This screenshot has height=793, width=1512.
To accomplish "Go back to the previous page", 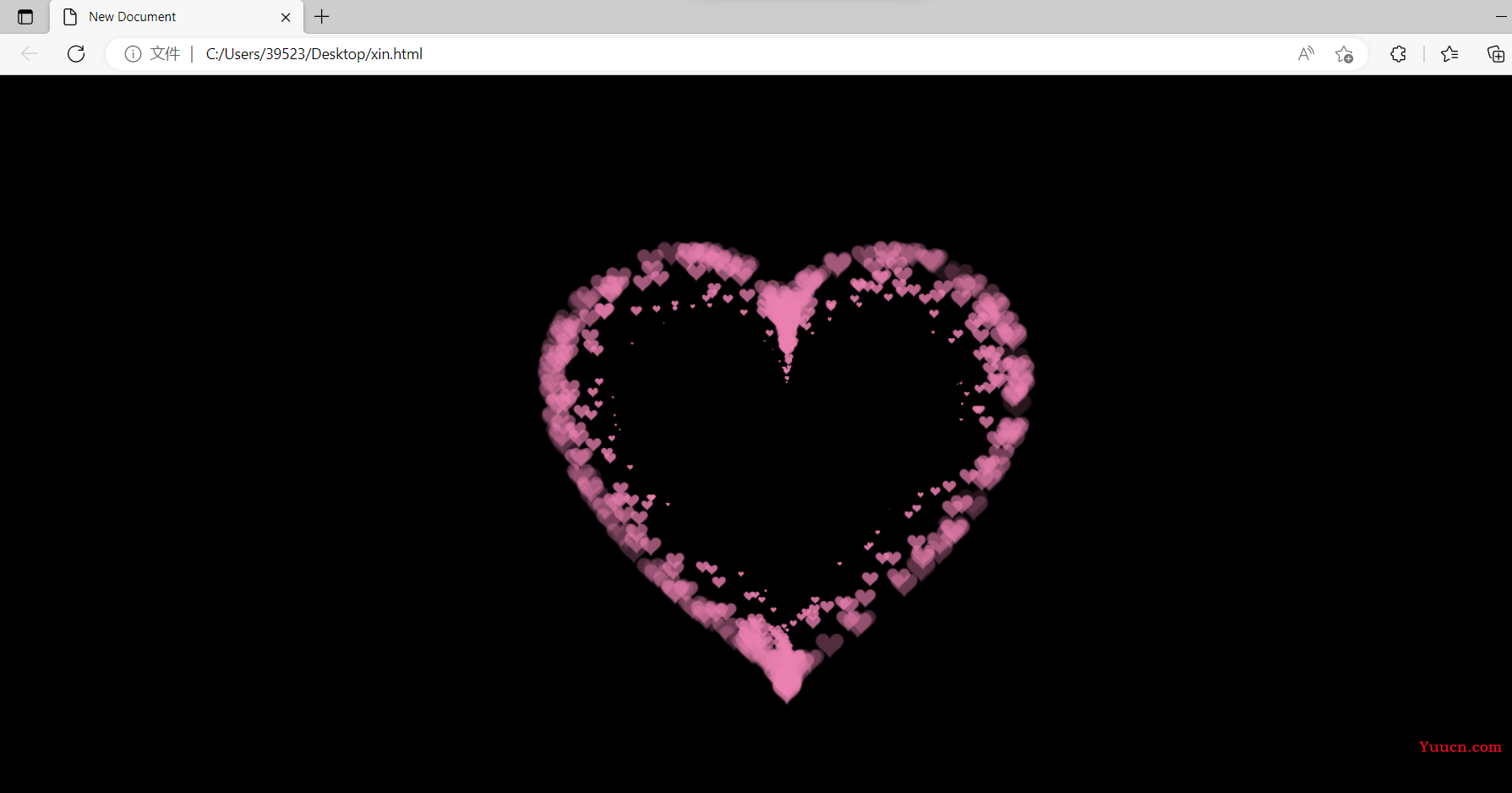I will point(30,54).
